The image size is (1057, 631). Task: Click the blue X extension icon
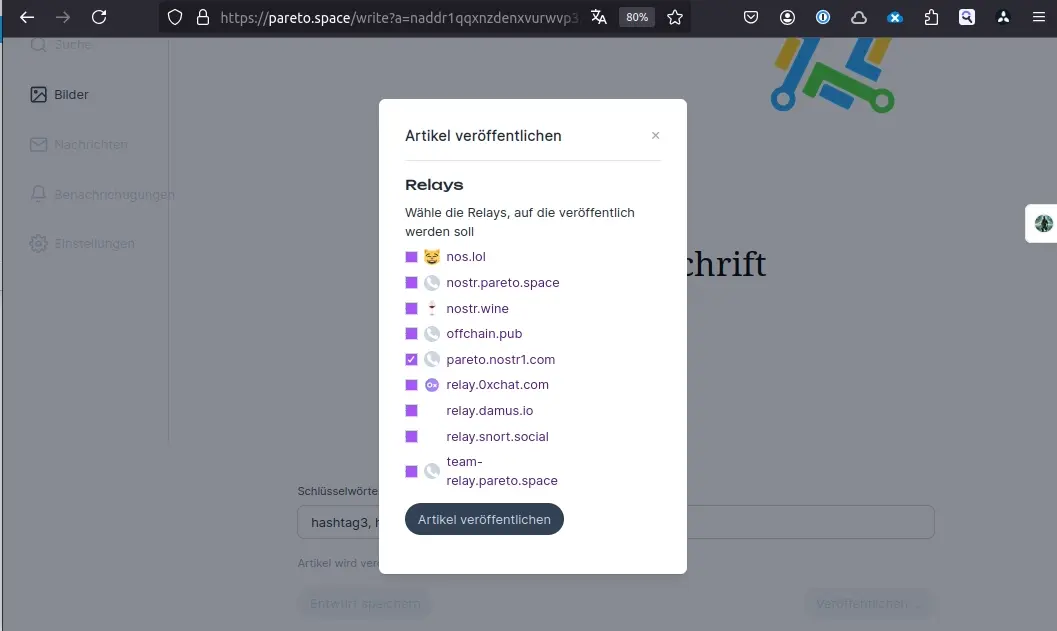(x=895, y=18)
